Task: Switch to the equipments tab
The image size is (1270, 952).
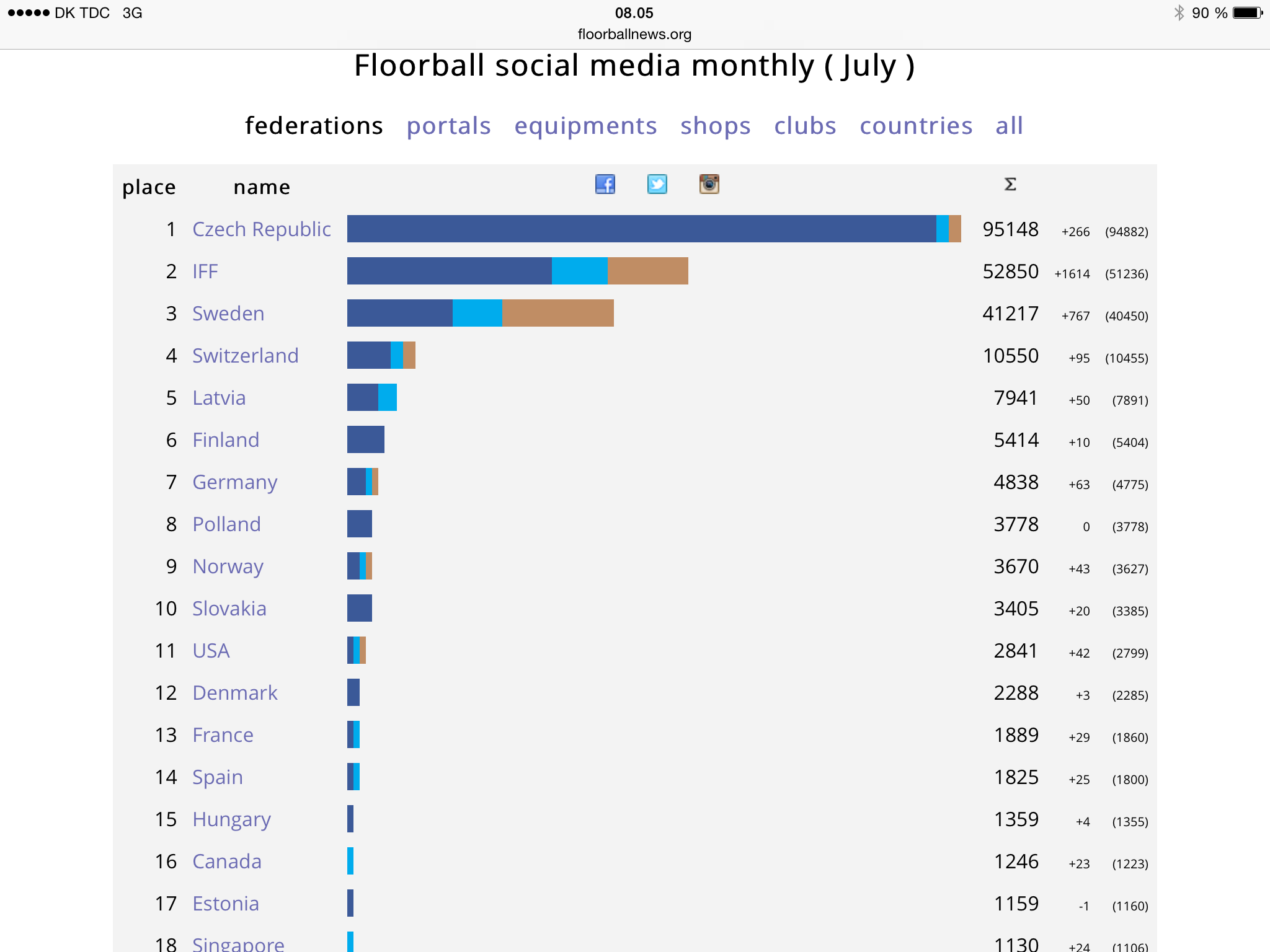Action: pyautogui.click(x=585, y=126)
